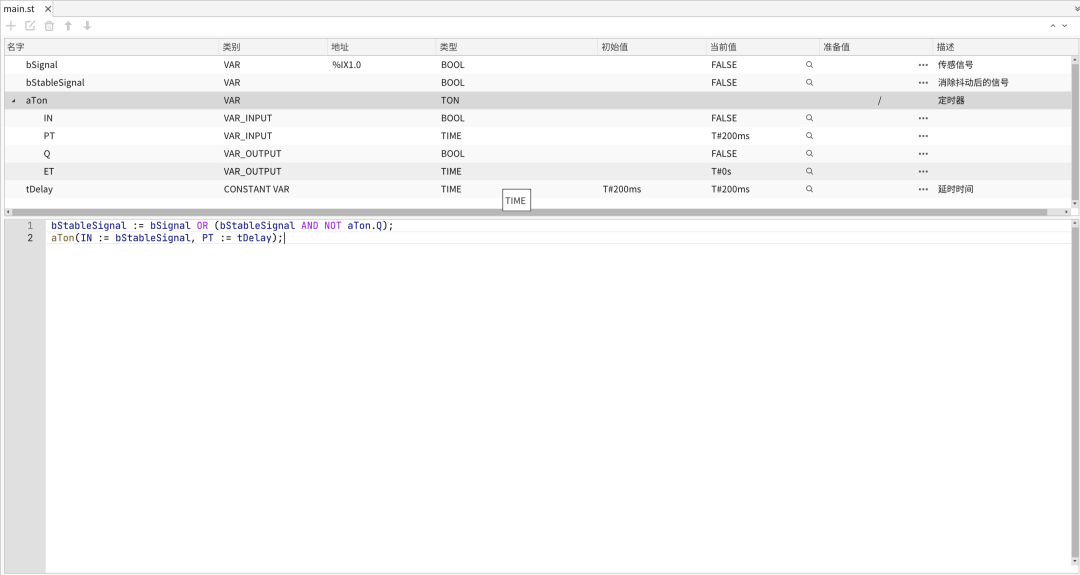Click magnifier icon in bStableSignal row

(809, 83)
